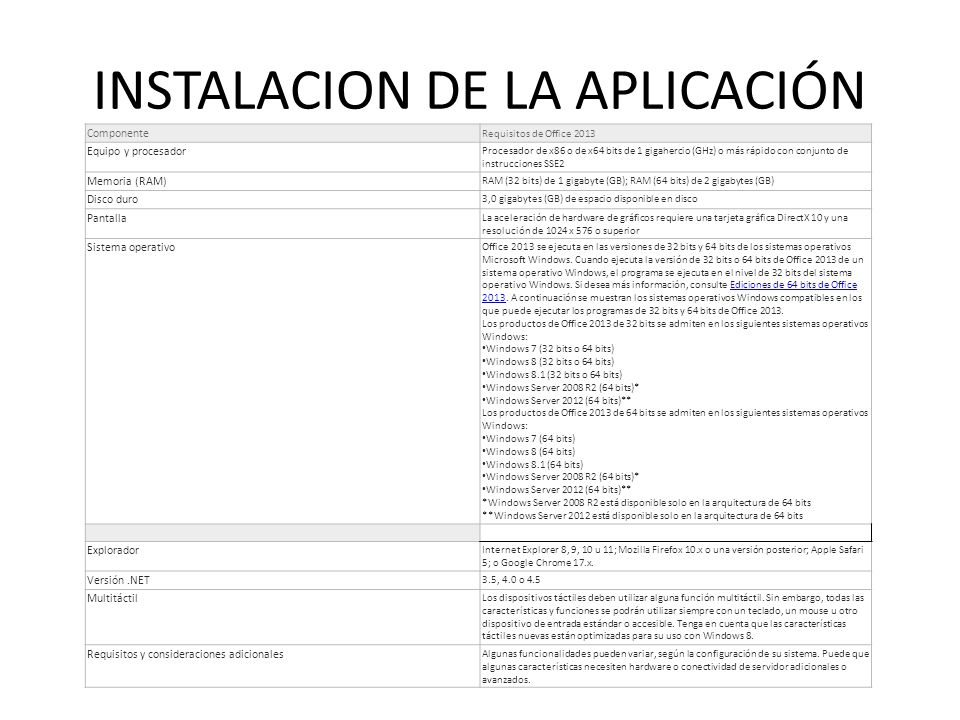Click the 'Disco duro' cell
The width and height of the screenshot is (960, 720).
click(282, 200)
